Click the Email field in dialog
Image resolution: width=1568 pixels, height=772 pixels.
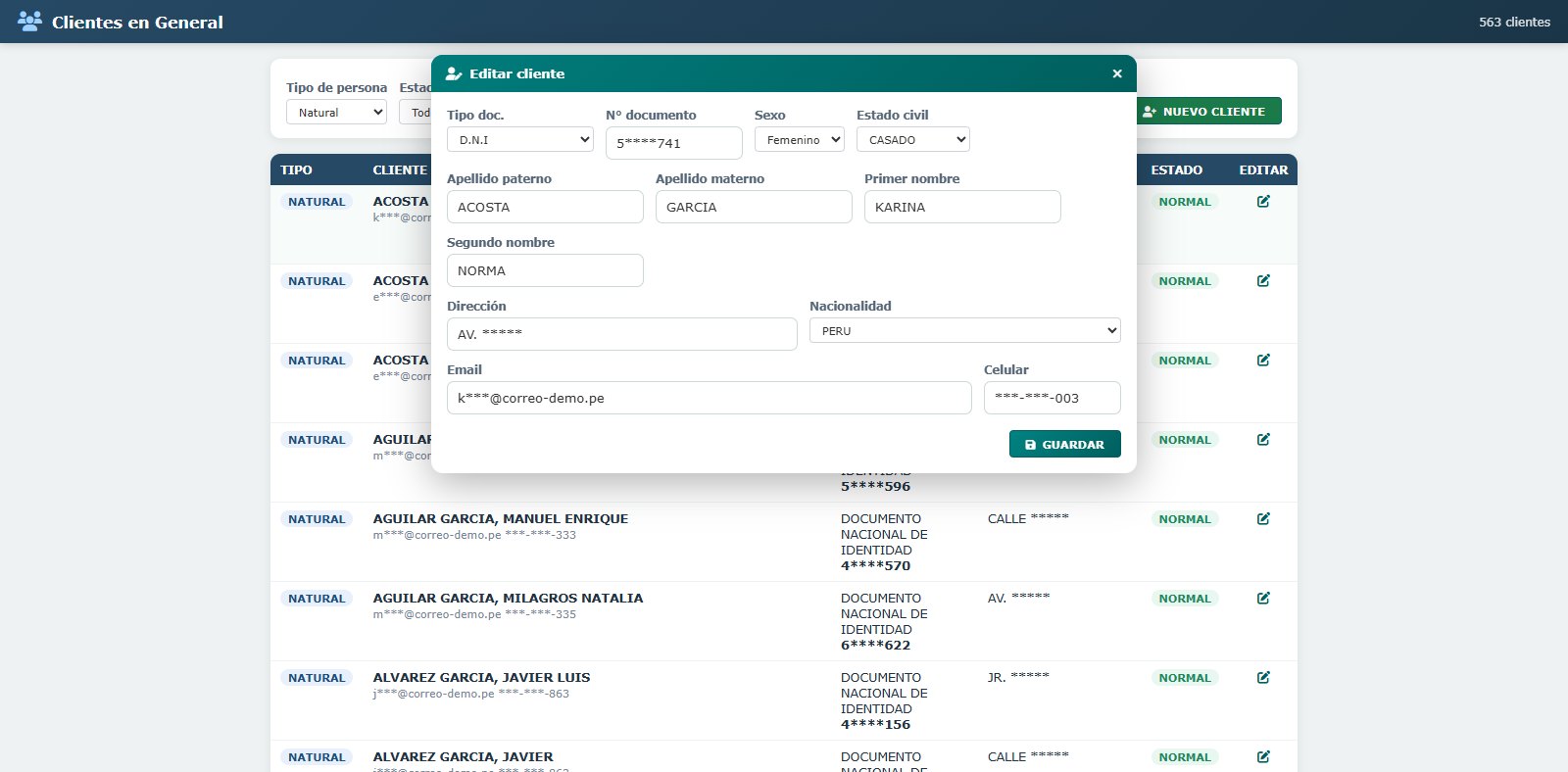[710, 398]
